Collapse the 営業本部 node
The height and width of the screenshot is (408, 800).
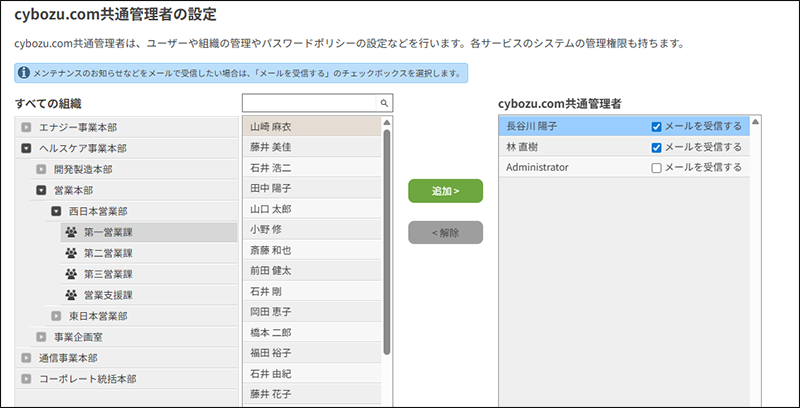coord(41,190)
